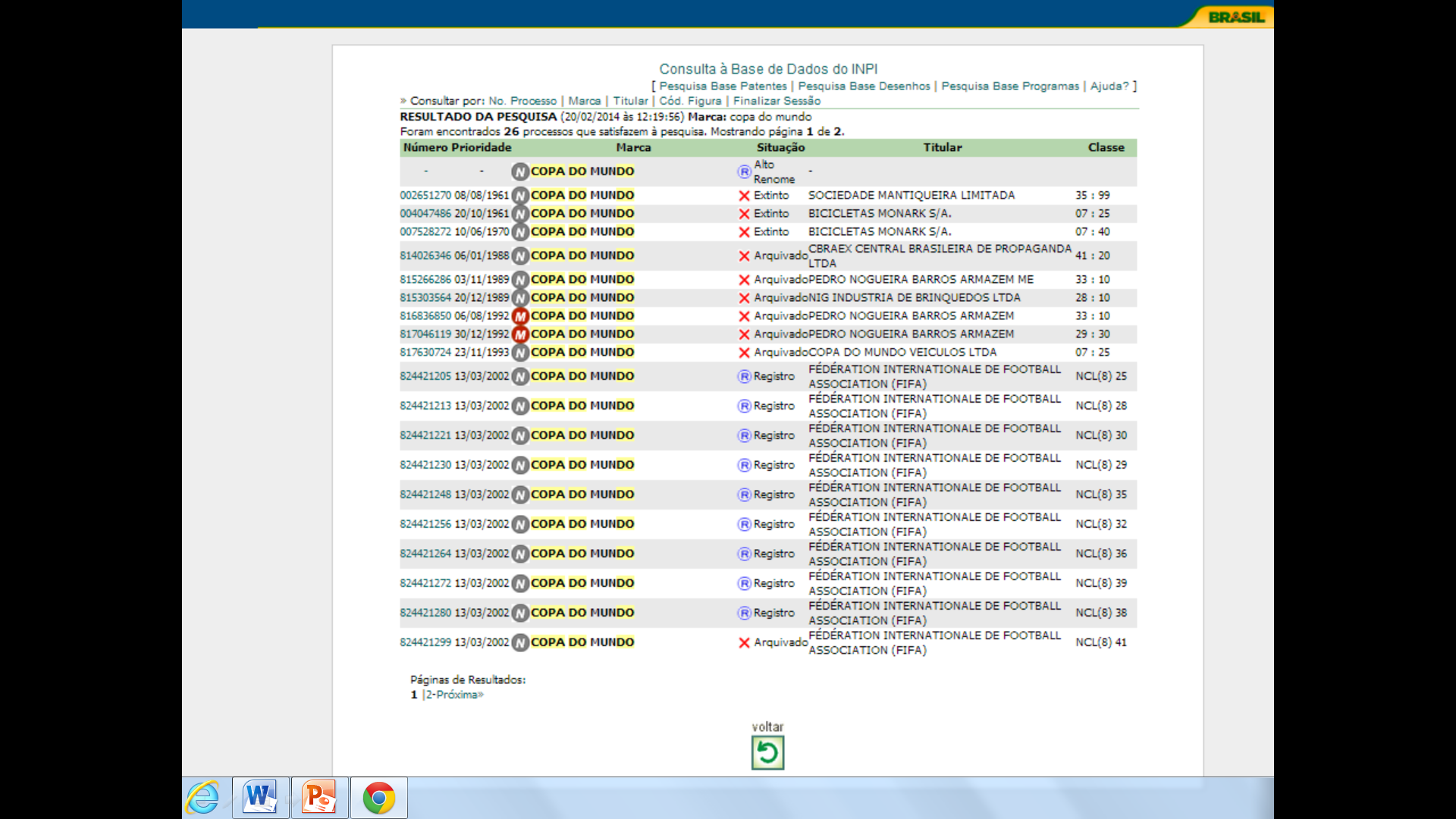Click the Ajuda? help link
Image resolution: width=1456 pixels, height=819 pixels.
(1109, 86)
